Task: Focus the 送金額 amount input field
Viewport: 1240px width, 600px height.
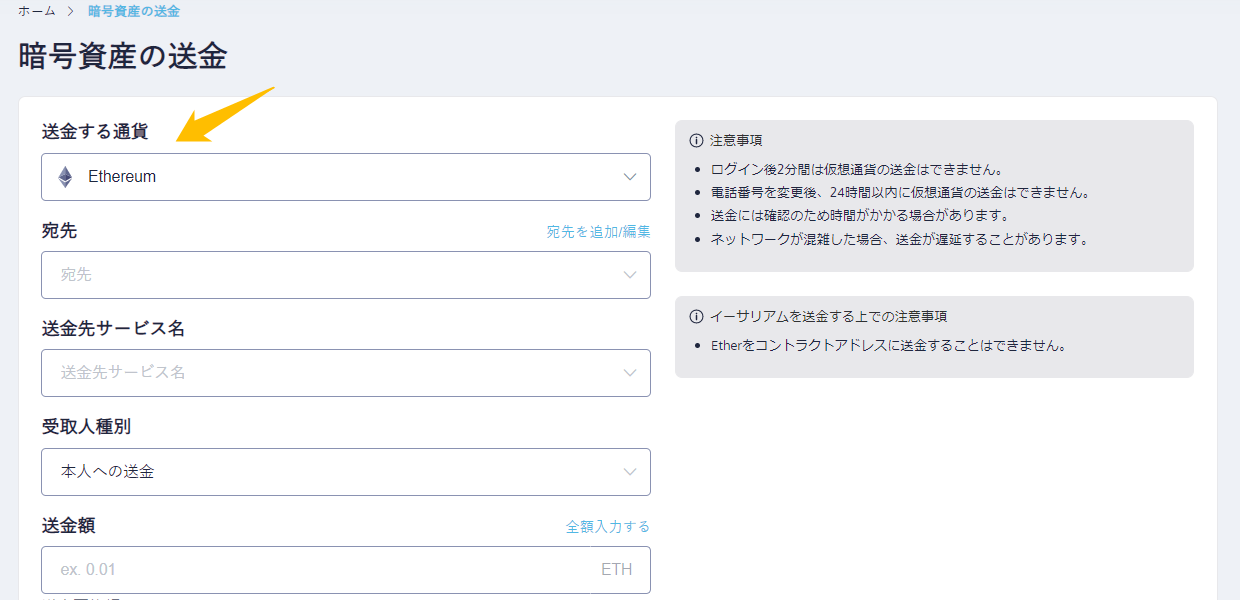Action: (x=346, y=570)
